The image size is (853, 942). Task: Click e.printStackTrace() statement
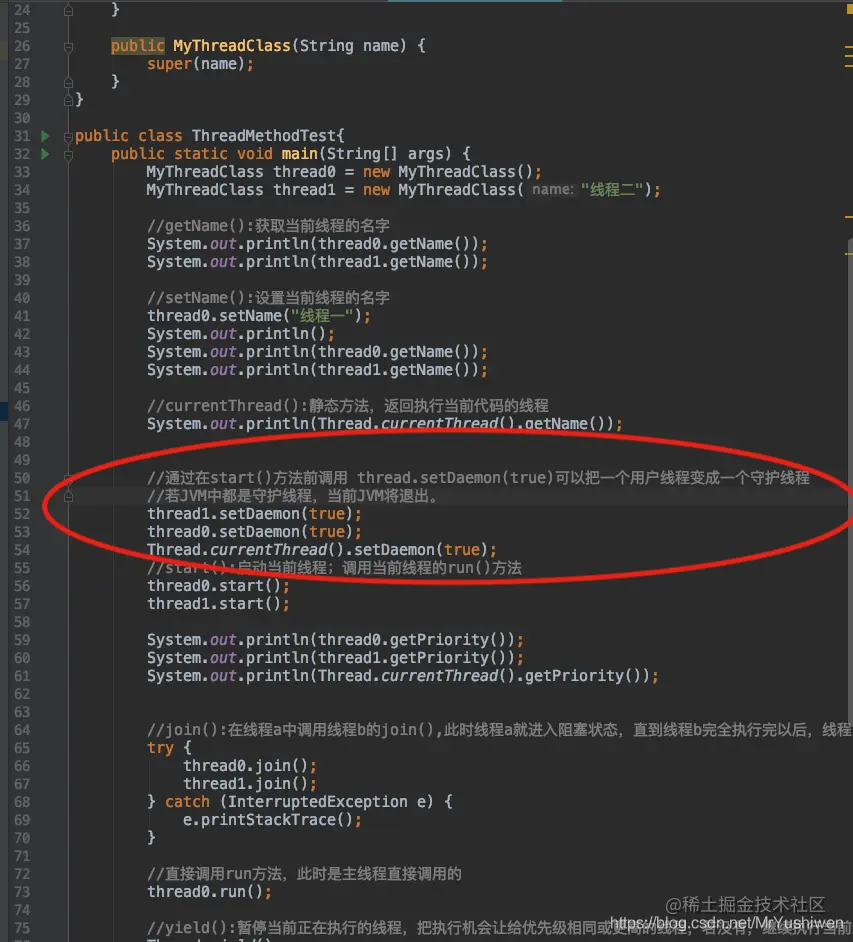272,820
